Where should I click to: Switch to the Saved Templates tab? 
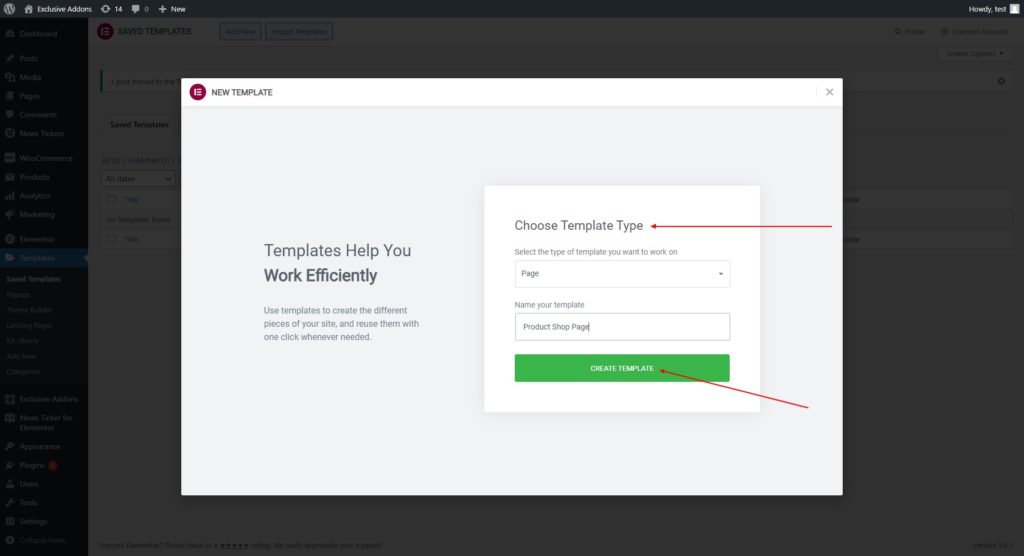pos(139,125)
